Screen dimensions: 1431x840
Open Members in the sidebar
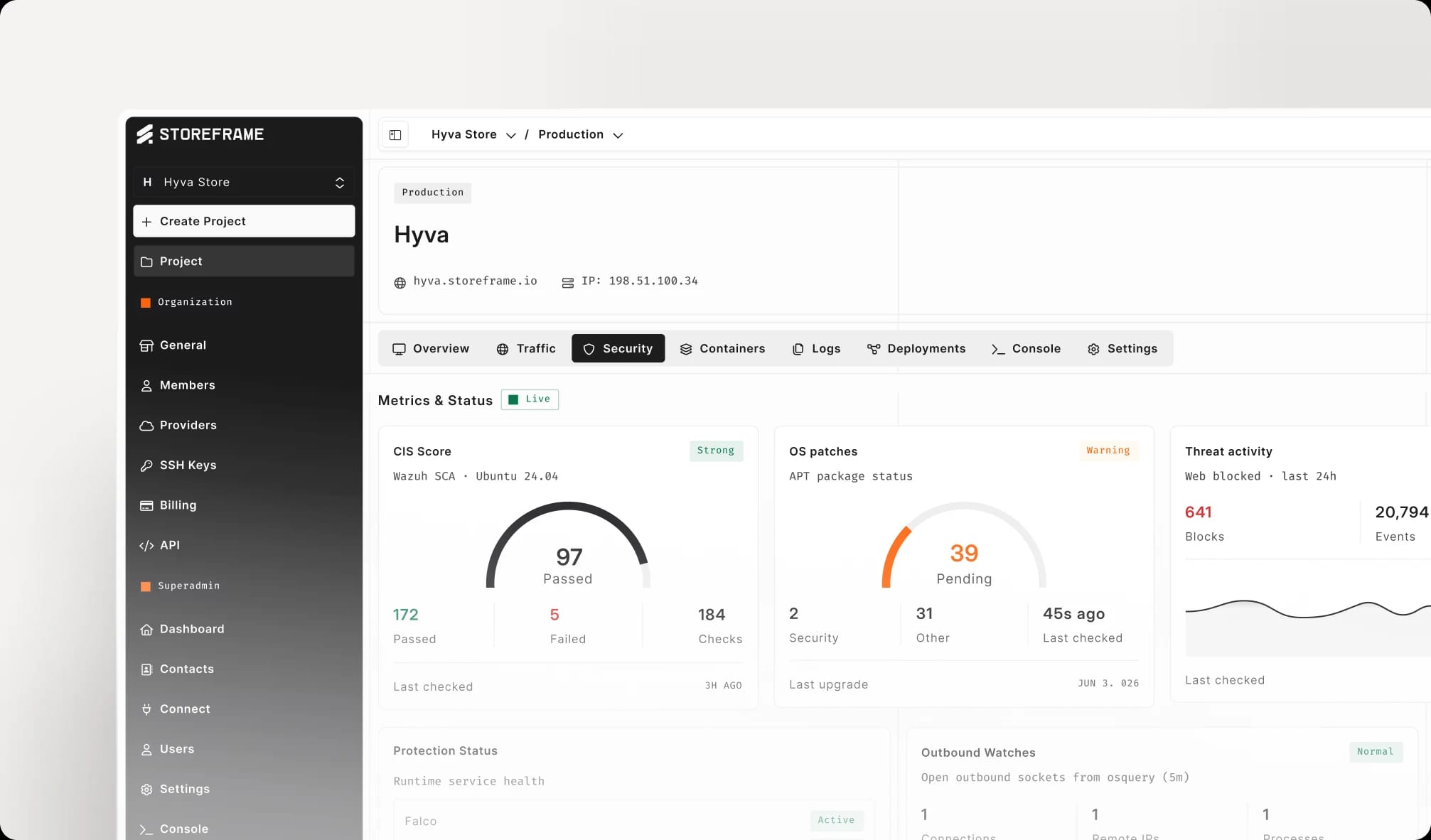pos(244,385)
